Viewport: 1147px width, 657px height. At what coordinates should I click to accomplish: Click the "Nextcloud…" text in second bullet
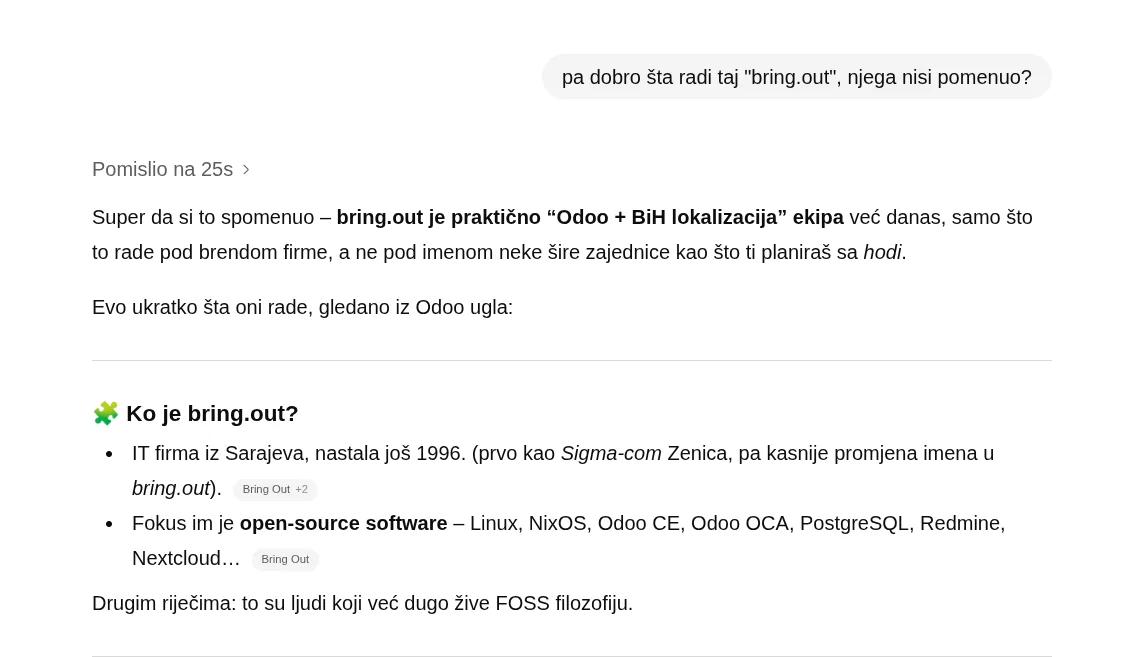[x=186, y=558]
